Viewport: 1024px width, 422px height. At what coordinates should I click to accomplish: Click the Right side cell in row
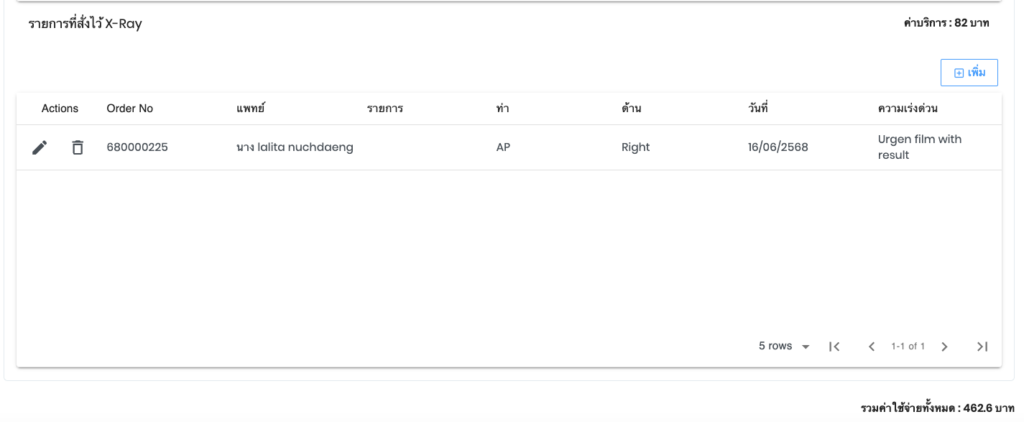(x=635, y=148)
